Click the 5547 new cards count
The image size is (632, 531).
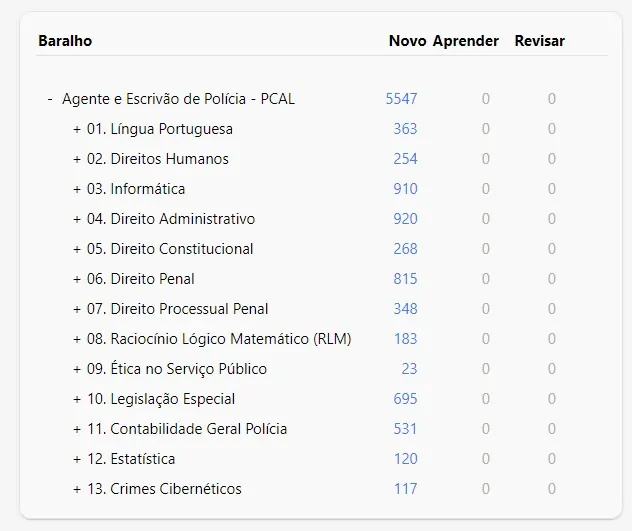[x=401, y=99]
